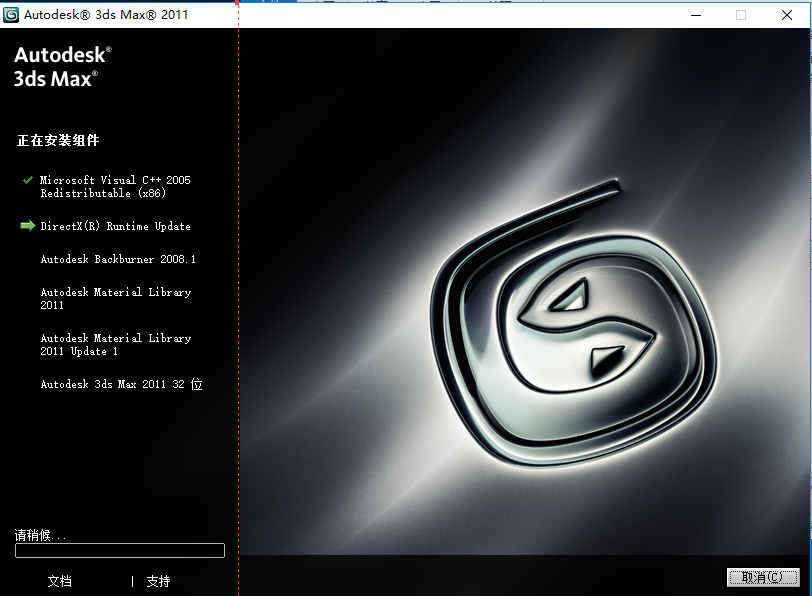Select the Autodesk 3ds Max 2011 32 位 entry
Image resolution: width=812 pixels, height=596 pixels.
(121, 384)
